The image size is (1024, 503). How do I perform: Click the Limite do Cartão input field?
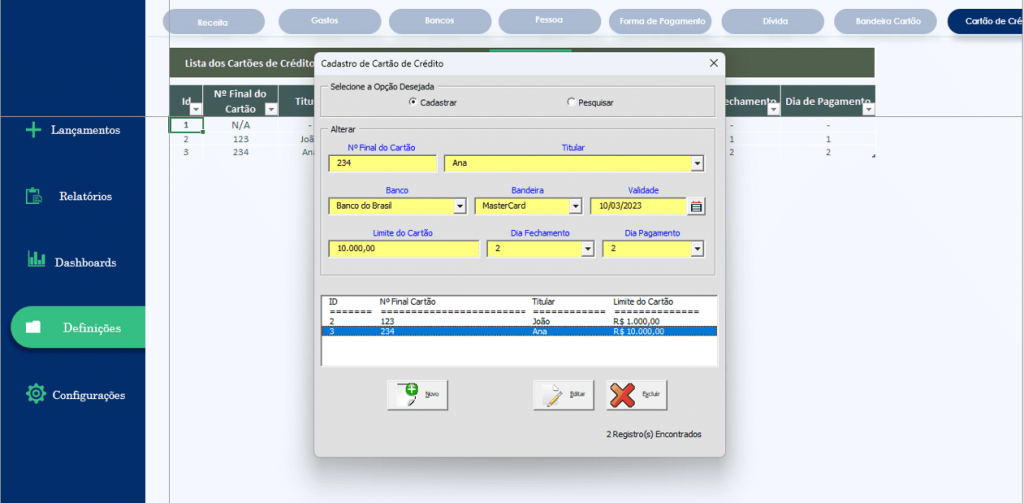point(404,249)
